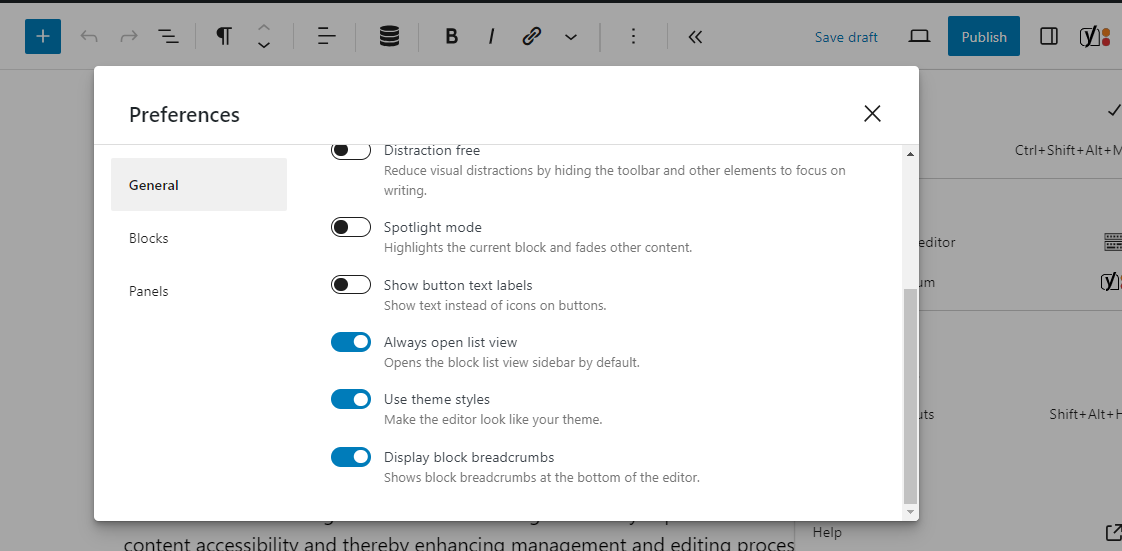
Task: Enable Show button text labels toggle
Action: tap(351, 285)
